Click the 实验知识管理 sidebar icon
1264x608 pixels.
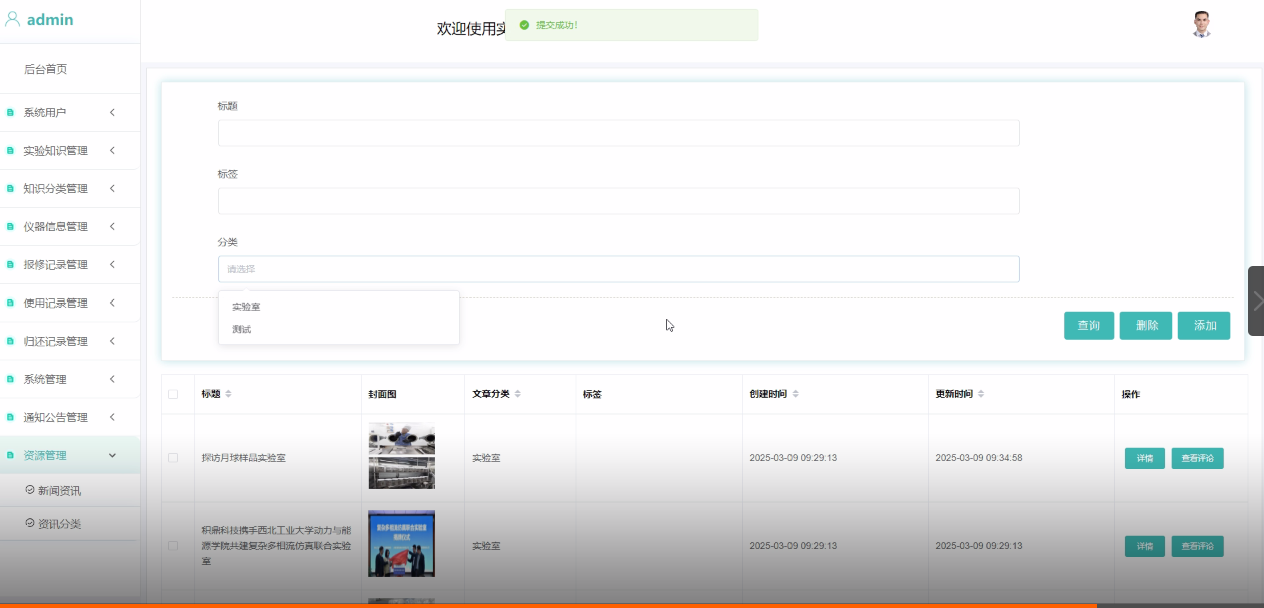[x=11, y=150]
